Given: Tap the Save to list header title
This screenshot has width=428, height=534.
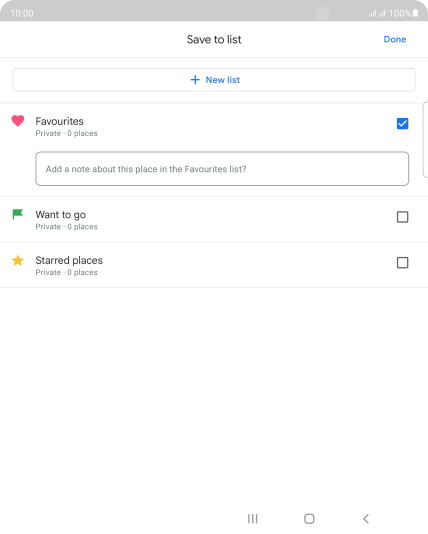Looking at the screenshot, I should [x=214, y=40].
